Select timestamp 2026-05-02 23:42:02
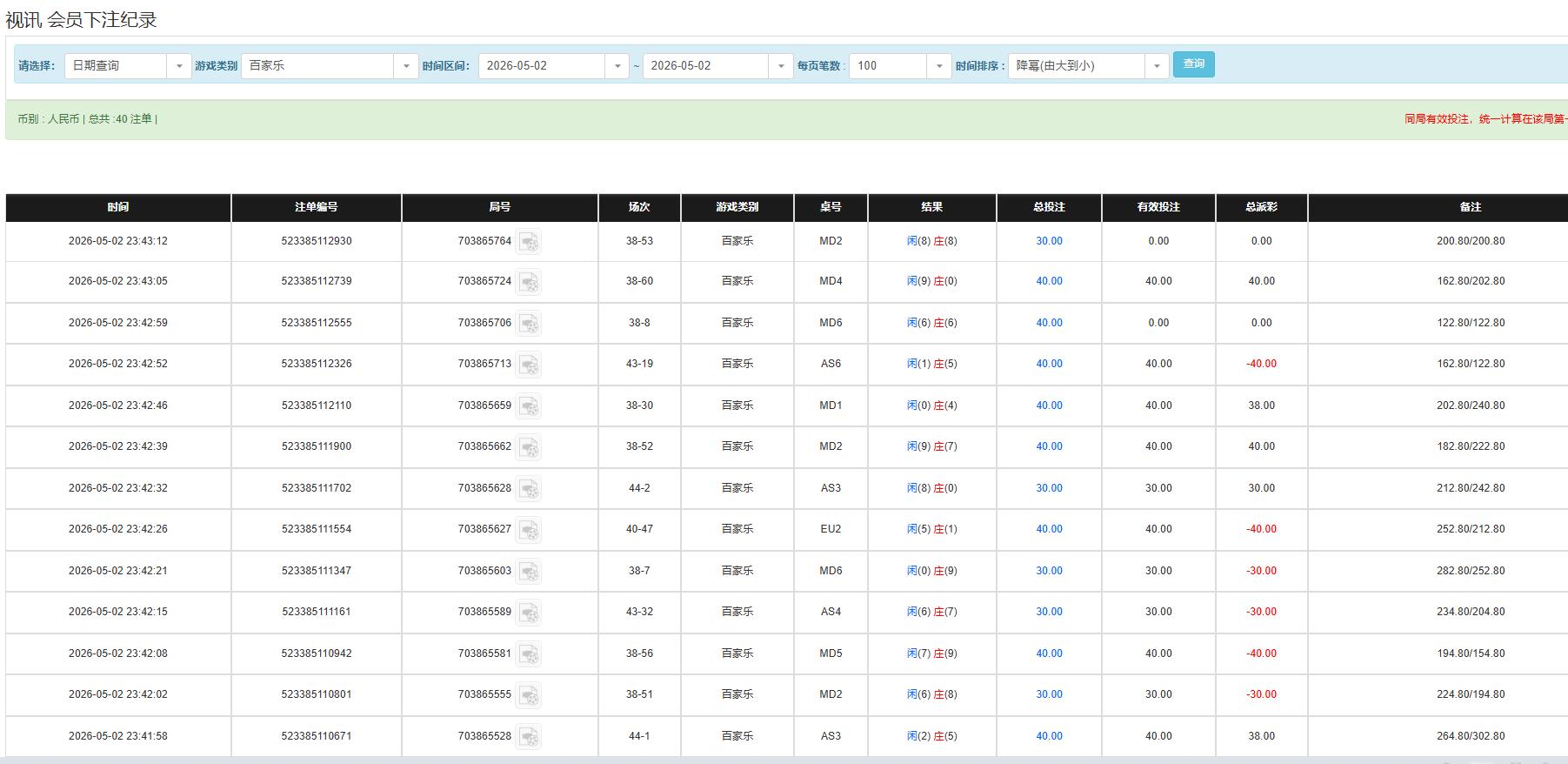Viewport: 1568px width, 764px height. click(x=118, y=694)
